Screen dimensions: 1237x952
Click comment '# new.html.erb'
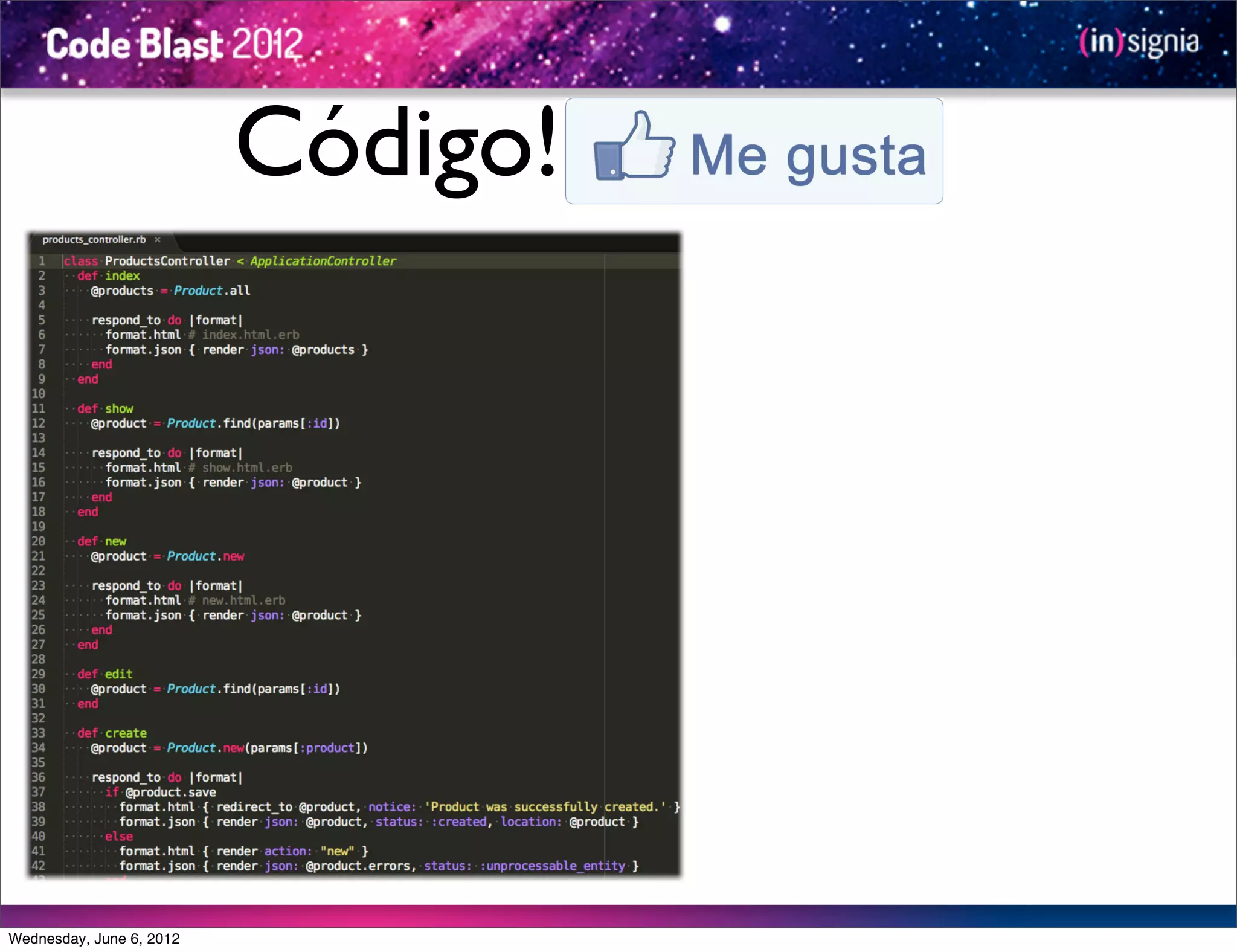coord(237,600)
